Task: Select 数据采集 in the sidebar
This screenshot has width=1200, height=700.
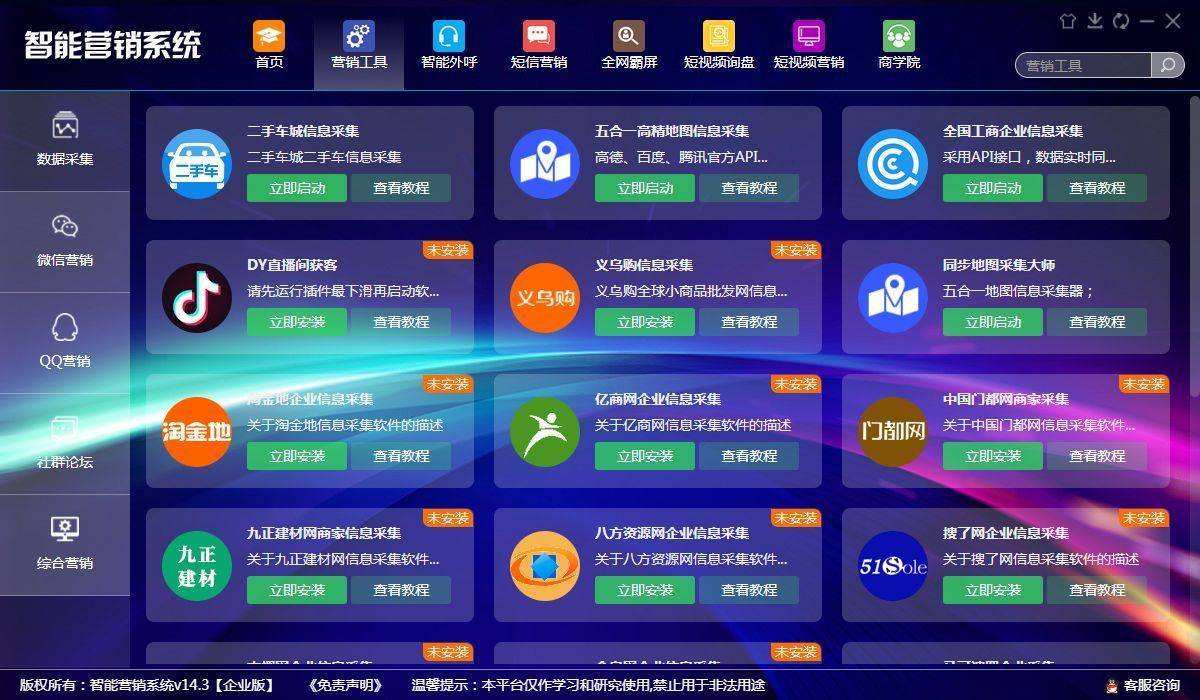Action: tap(65, 141)
